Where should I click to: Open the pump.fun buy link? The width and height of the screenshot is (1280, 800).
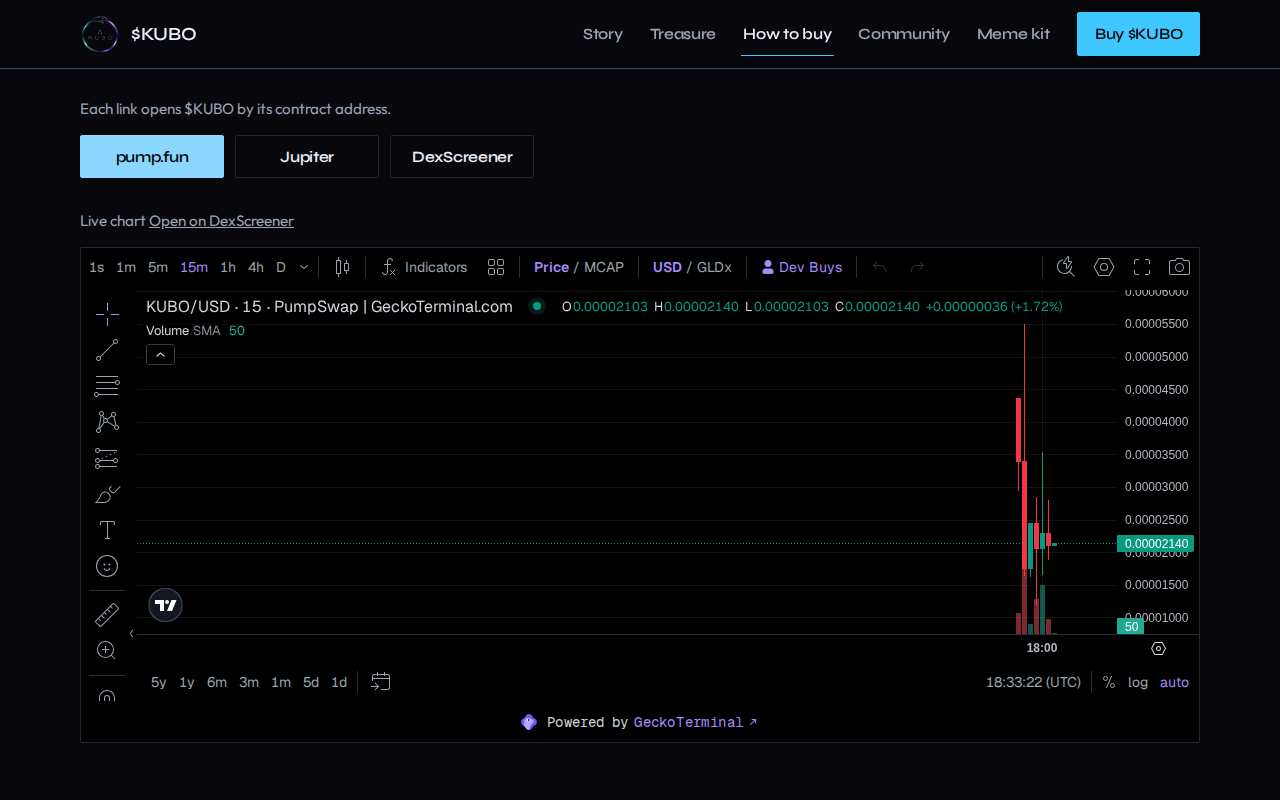[x=152, y=157]
